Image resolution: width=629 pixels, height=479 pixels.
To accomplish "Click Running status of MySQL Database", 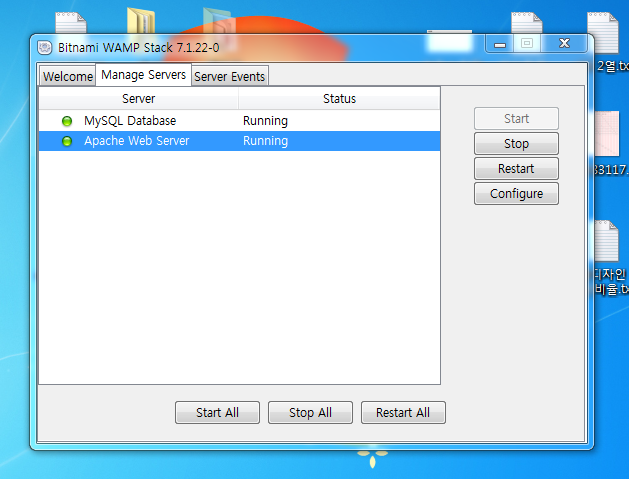I will [265, 121].
